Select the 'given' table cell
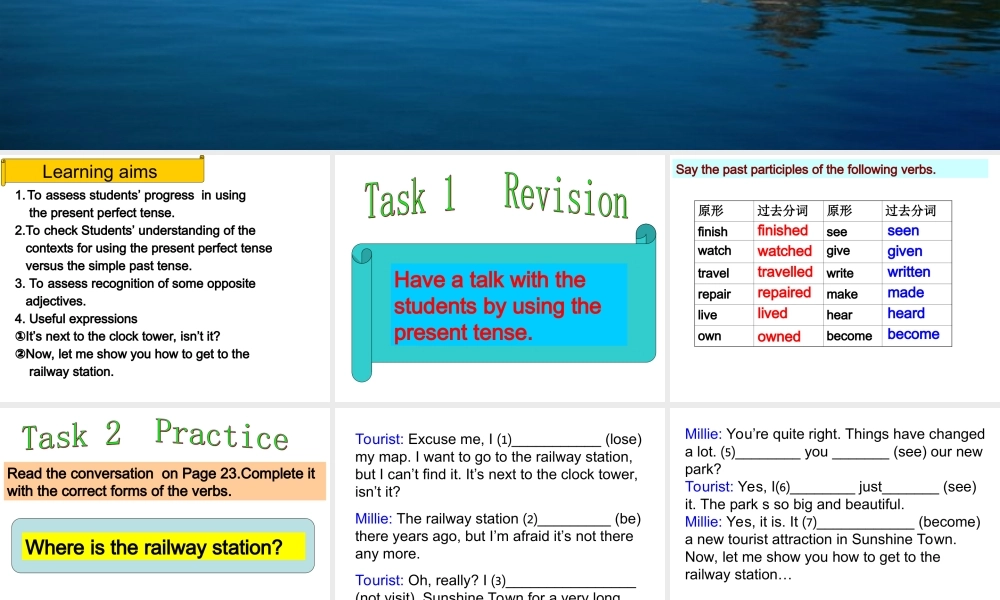1000x600 pixels. pyautogui.click(x=916, y=251)
